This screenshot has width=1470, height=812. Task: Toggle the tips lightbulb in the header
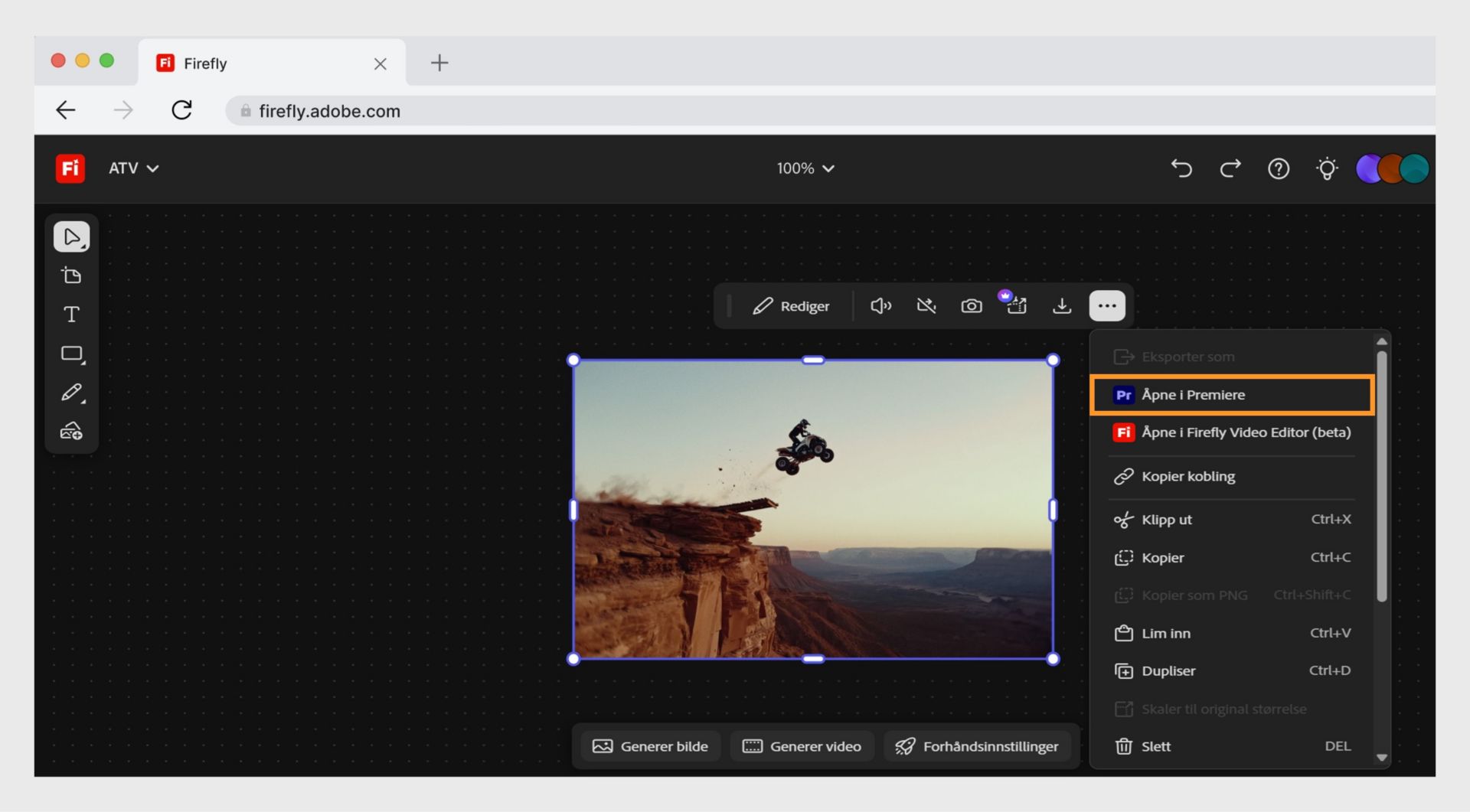[x=1328, y=168]
